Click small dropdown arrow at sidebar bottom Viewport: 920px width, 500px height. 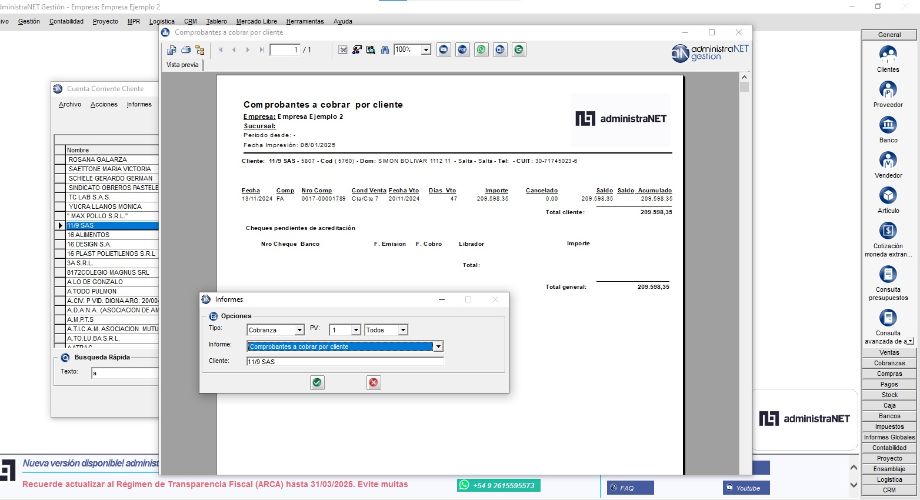coord(910,341)
